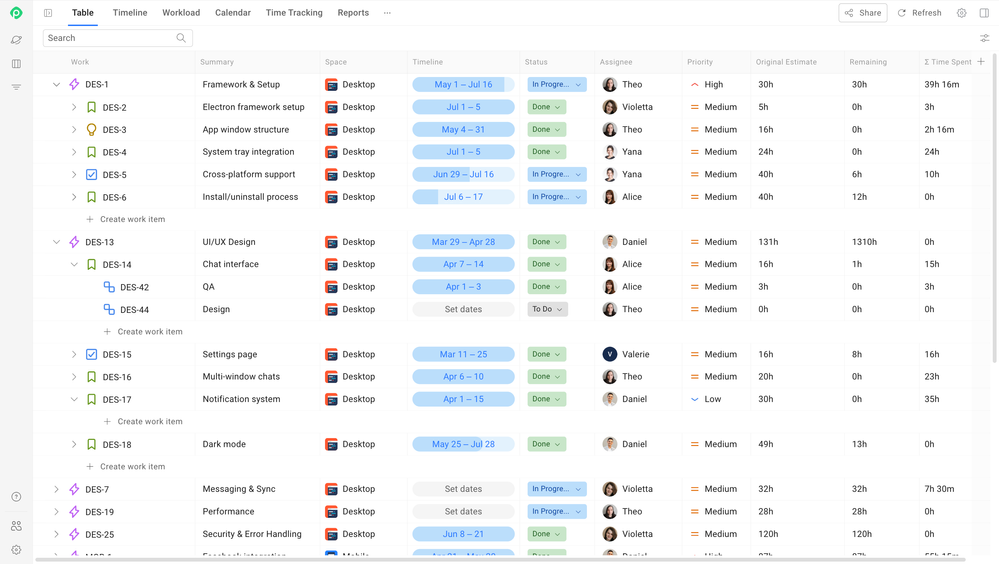Click the Refresh button
This screenshot has width=999, height=564.
click(x=919, y=13)
